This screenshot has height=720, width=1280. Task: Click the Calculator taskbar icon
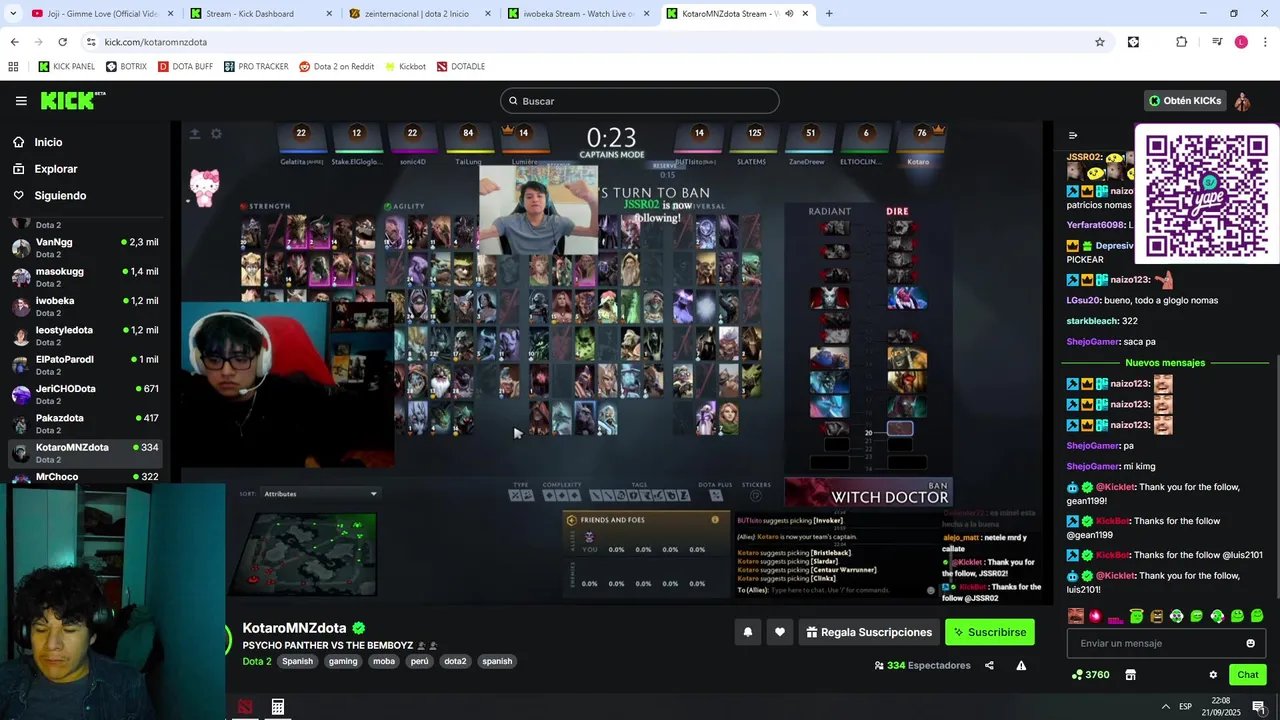click(x=278, y=707)
